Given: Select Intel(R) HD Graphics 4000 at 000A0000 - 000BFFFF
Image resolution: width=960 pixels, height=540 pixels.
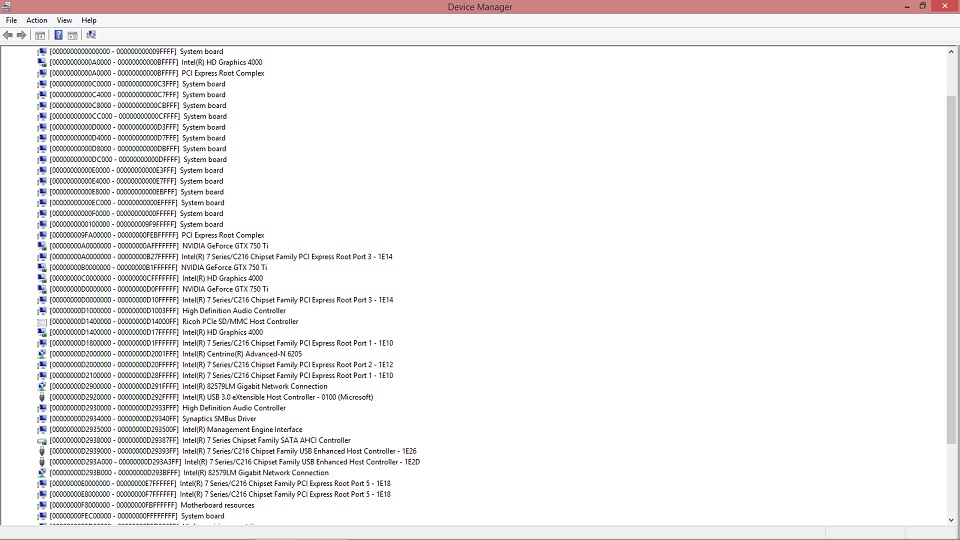Looking at the screenshot, I should pos(156,62).
